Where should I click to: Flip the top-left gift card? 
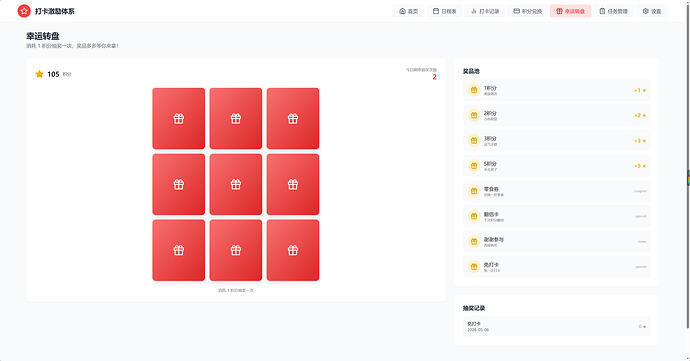coord(179,118)
